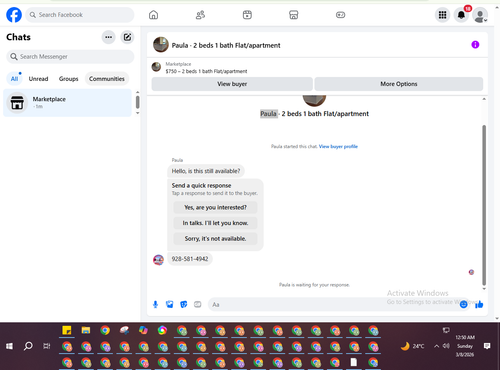This screenshot has width=500, height=370.
Task: Select the Unread filter tab
Action: pyautogui.click(x=38, y=79)
